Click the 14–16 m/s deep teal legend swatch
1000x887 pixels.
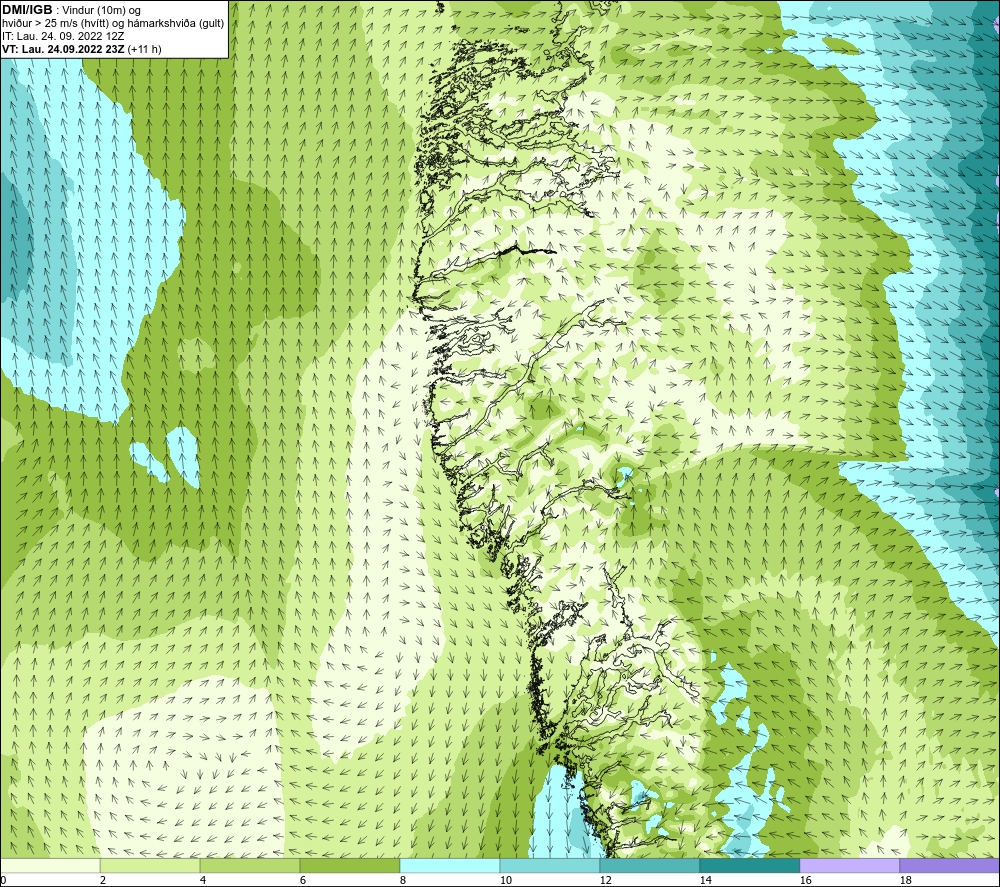749,866
